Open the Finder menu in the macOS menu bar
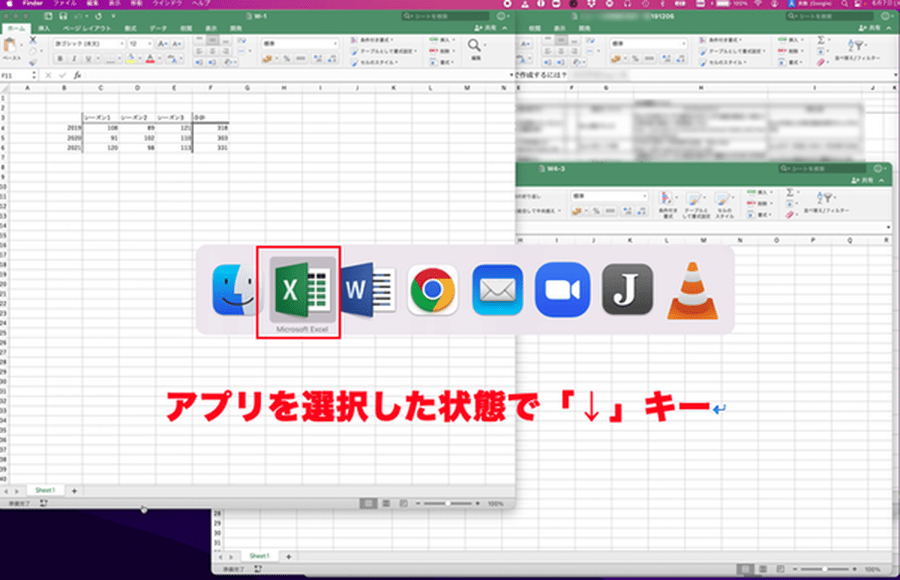900x580 pixels. tap(33, 3)
